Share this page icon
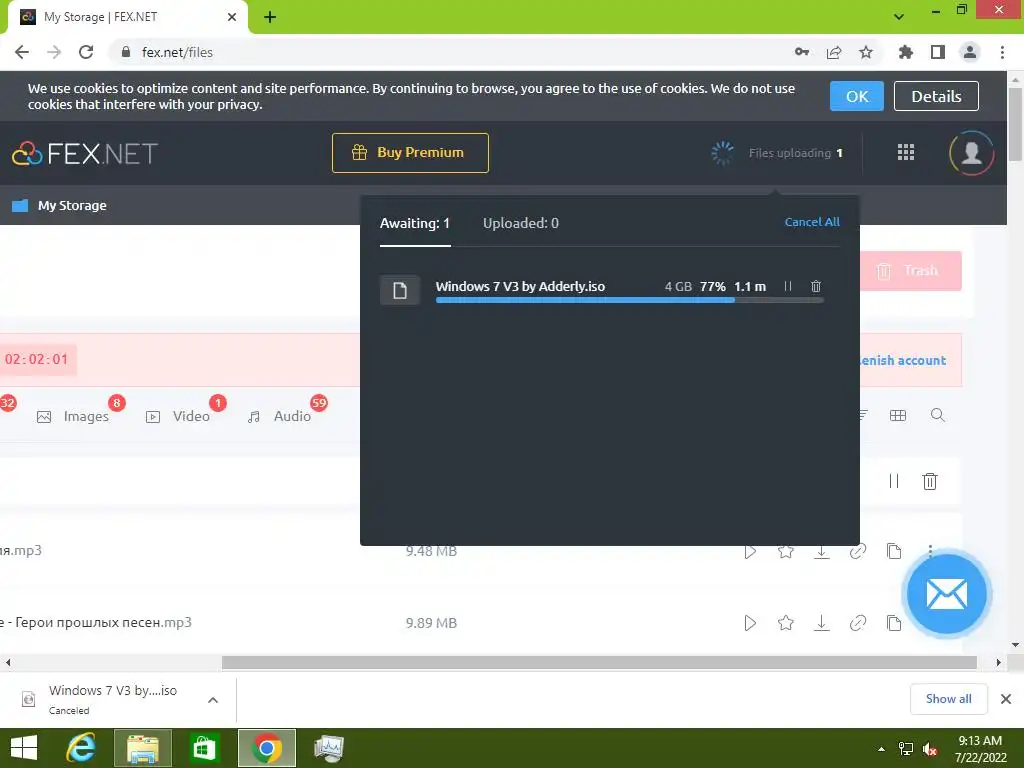 (834, 52)
